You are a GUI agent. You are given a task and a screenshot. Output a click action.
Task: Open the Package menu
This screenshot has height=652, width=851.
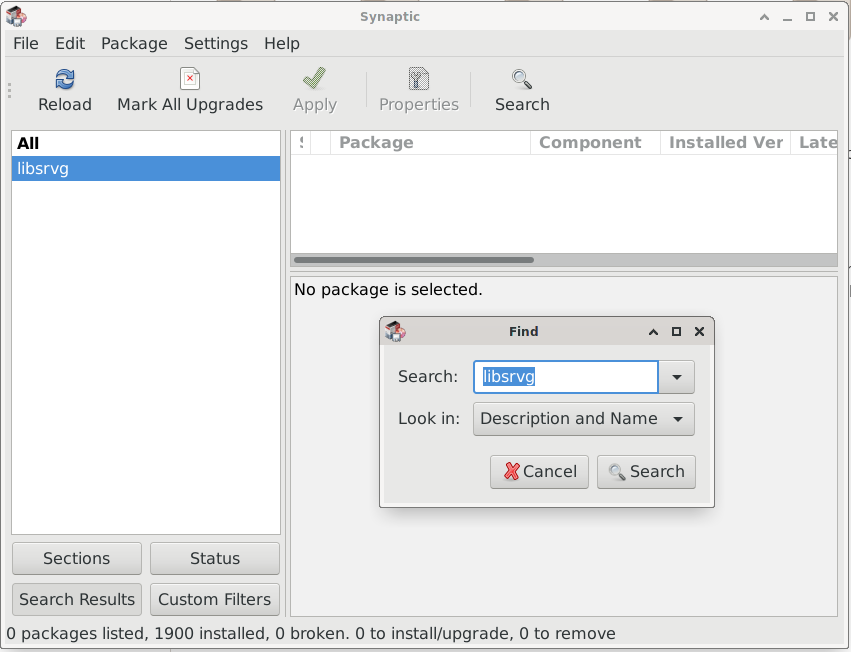tap(134, 43)
